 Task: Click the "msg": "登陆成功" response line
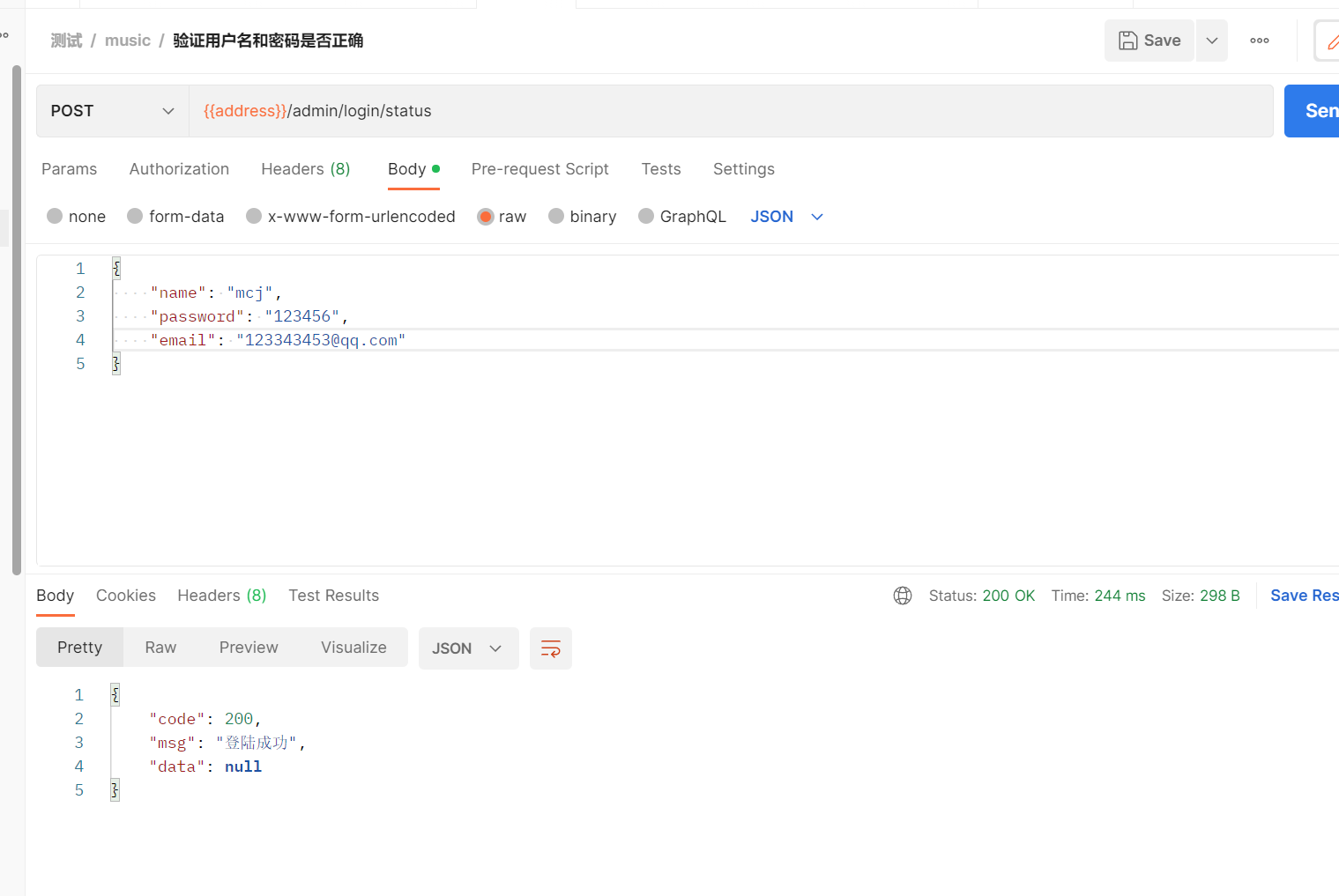(227, 743)
